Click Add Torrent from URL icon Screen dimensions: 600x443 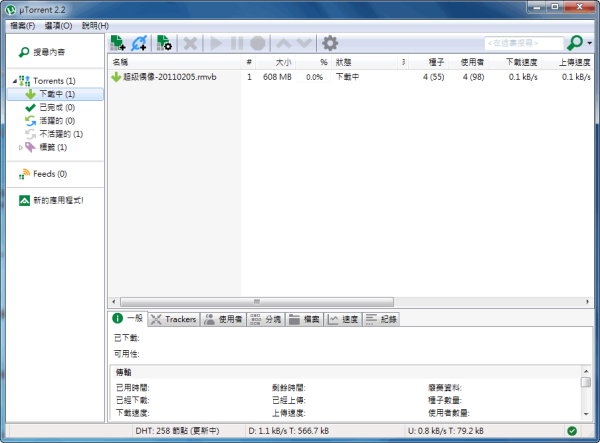click(x=139, y=43)
